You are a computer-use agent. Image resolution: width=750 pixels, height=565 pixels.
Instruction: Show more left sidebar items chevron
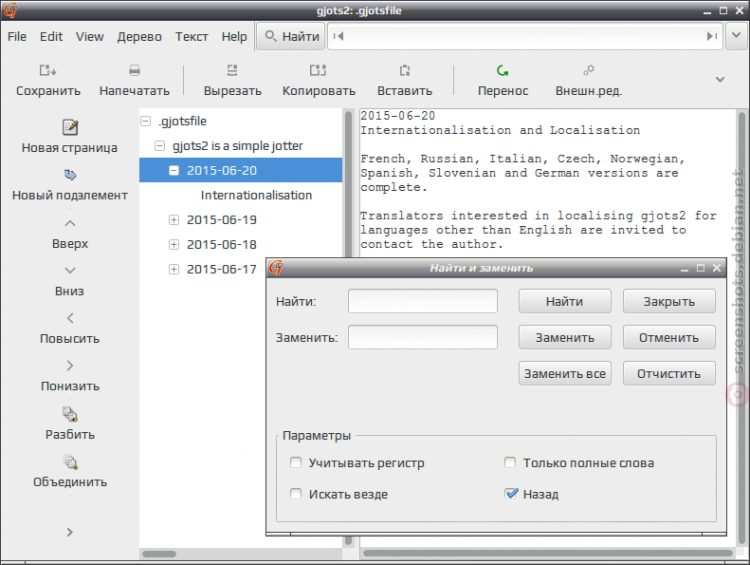coord(70,532)
